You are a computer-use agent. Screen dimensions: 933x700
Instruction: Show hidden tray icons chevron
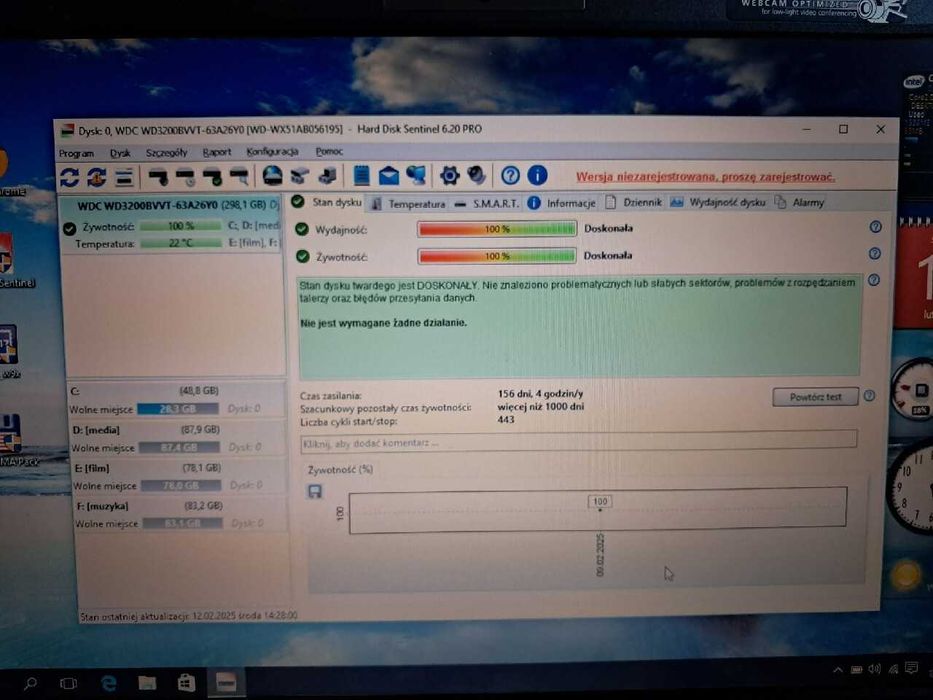click(837, 670)
